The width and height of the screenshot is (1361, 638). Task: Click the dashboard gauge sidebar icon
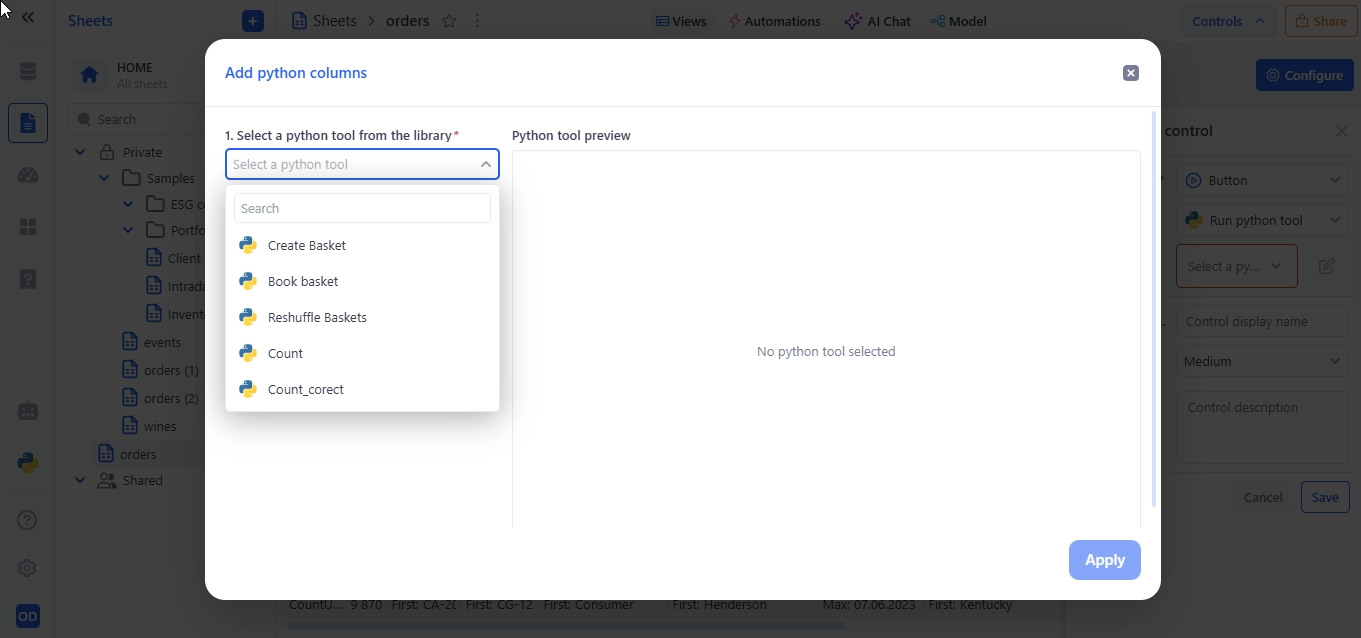click(28, 176)
